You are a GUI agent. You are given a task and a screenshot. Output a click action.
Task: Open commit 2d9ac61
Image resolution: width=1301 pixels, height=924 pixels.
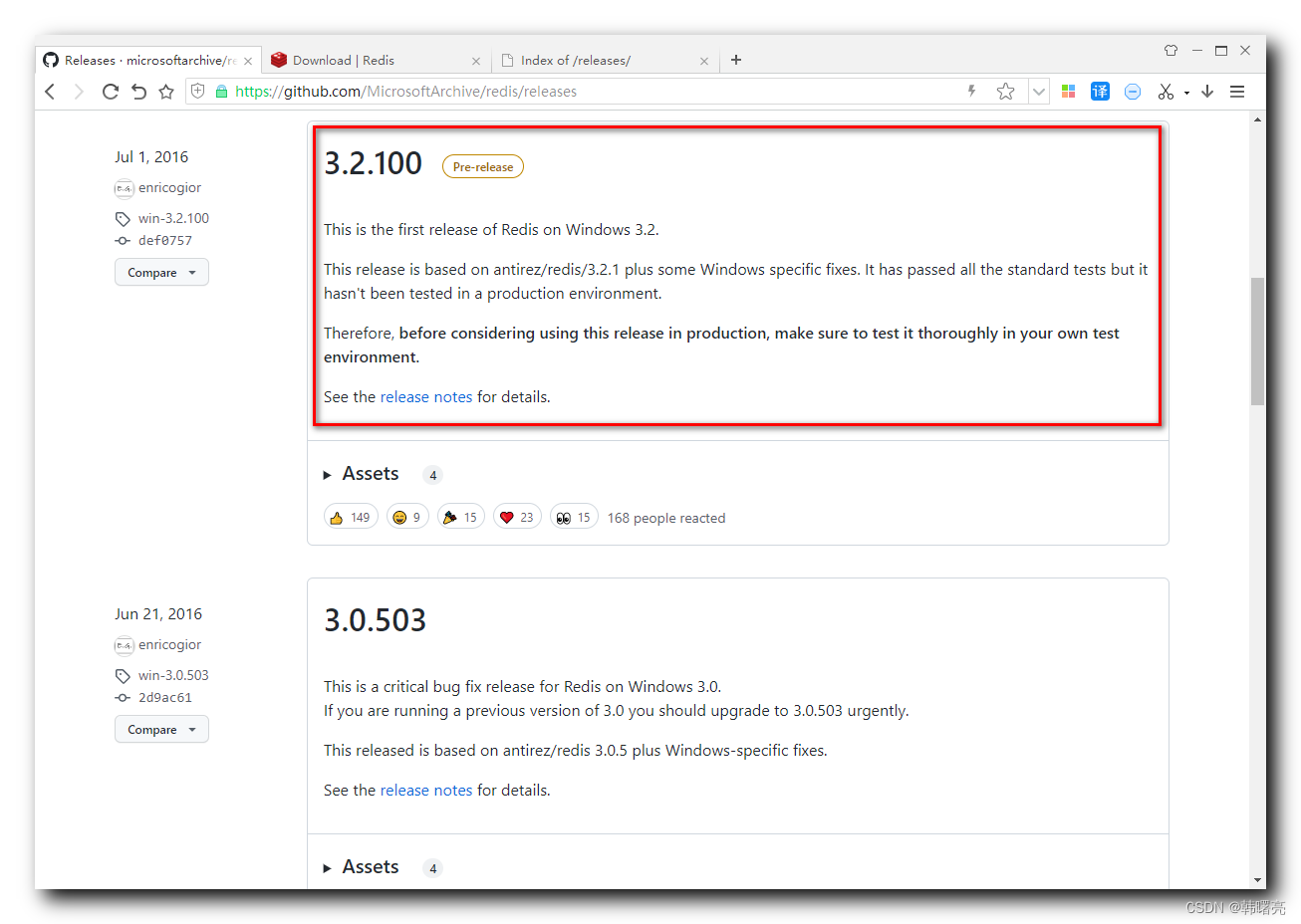165,697
